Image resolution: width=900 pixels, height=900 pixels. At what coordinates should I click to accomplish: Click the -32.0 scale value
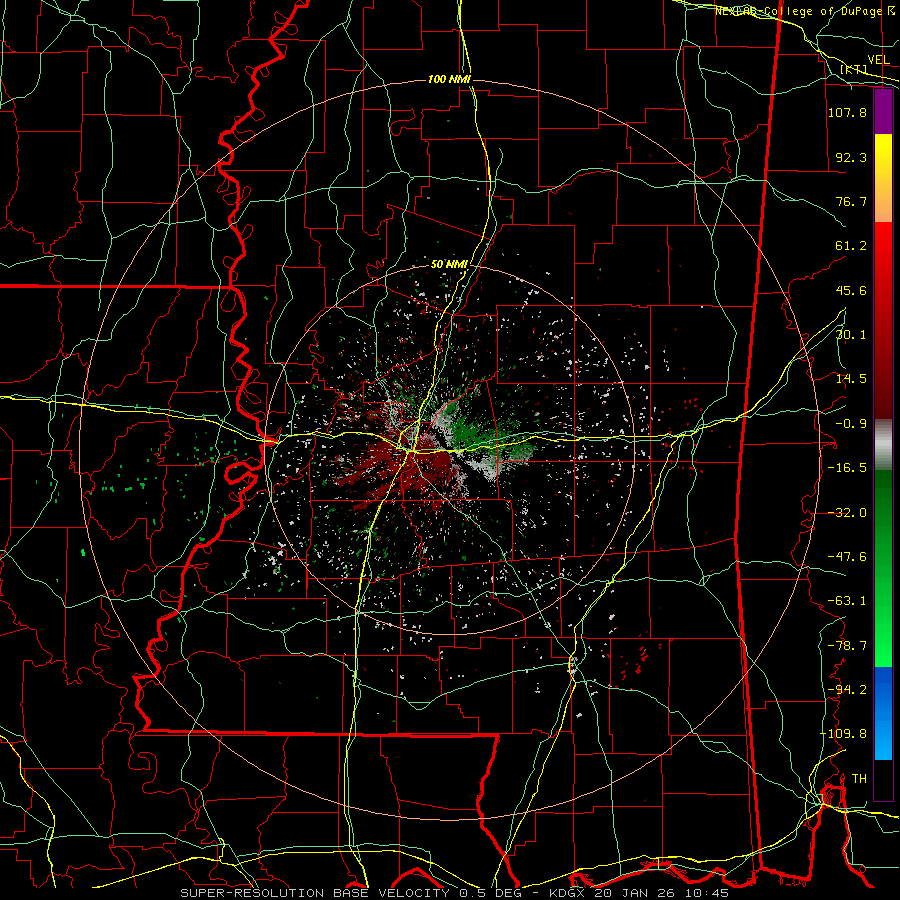click(x=847, y=513)
